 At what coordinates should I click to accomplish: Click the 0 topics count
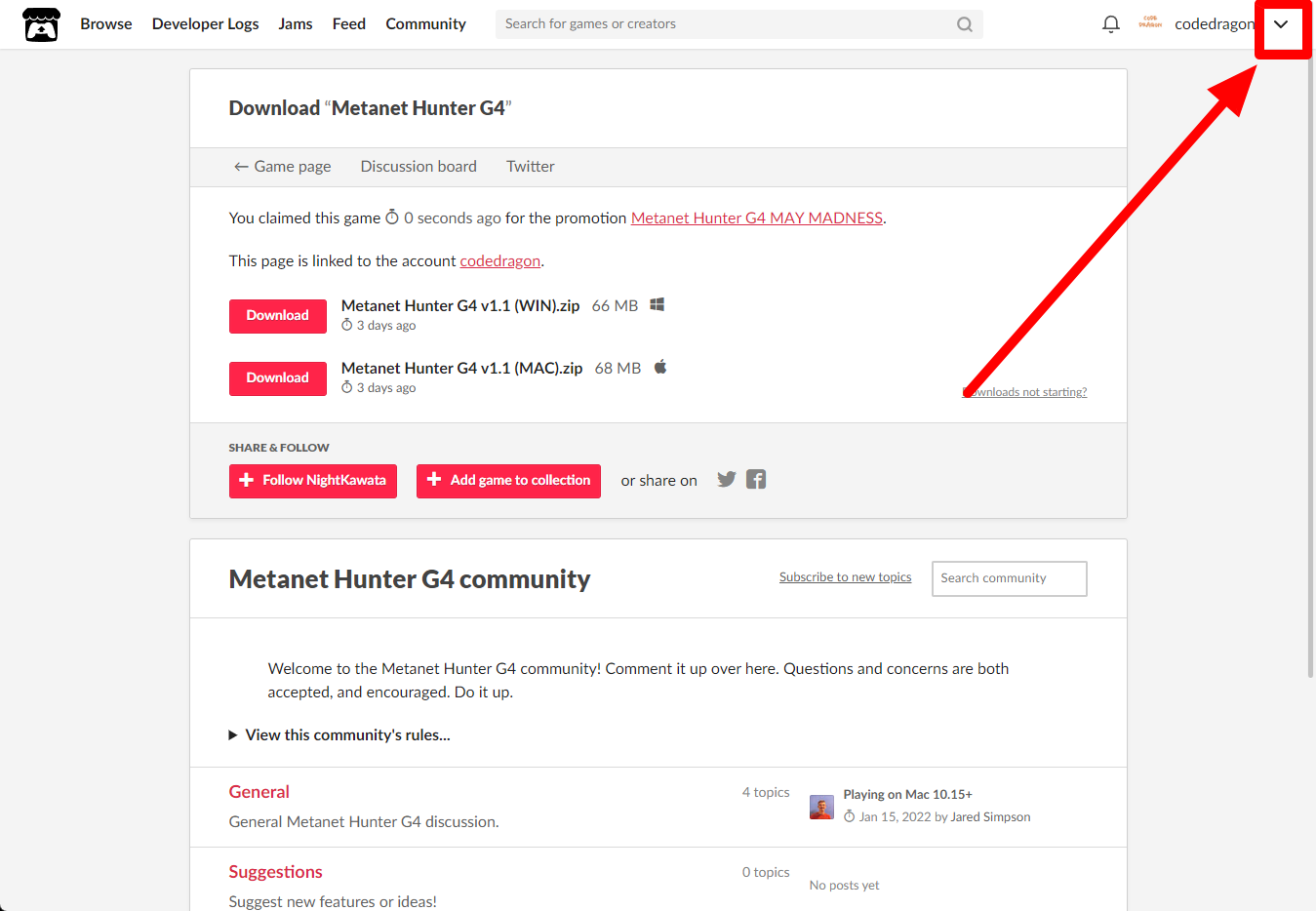click(766, 872)
